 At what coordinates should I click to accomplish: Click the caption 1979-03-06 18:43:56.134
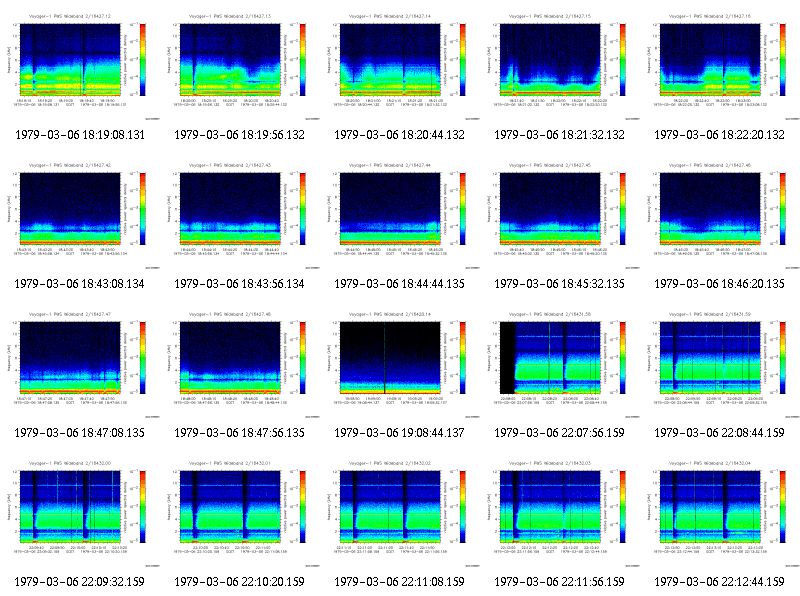[x=240, y=284]
